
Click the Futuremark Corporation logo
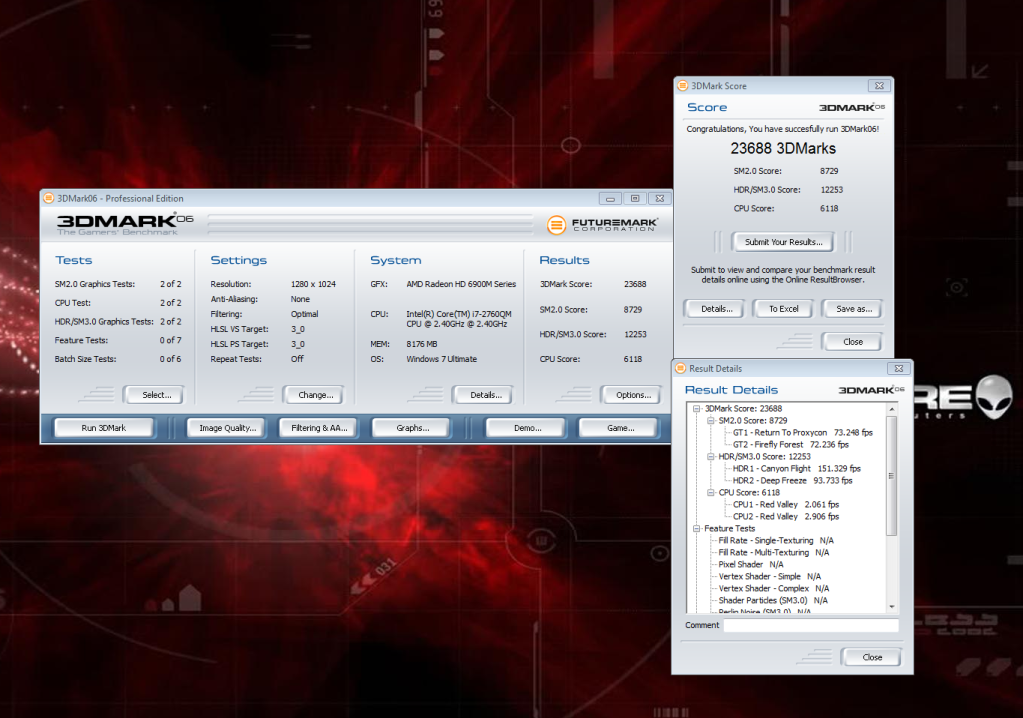pos(603,225)
